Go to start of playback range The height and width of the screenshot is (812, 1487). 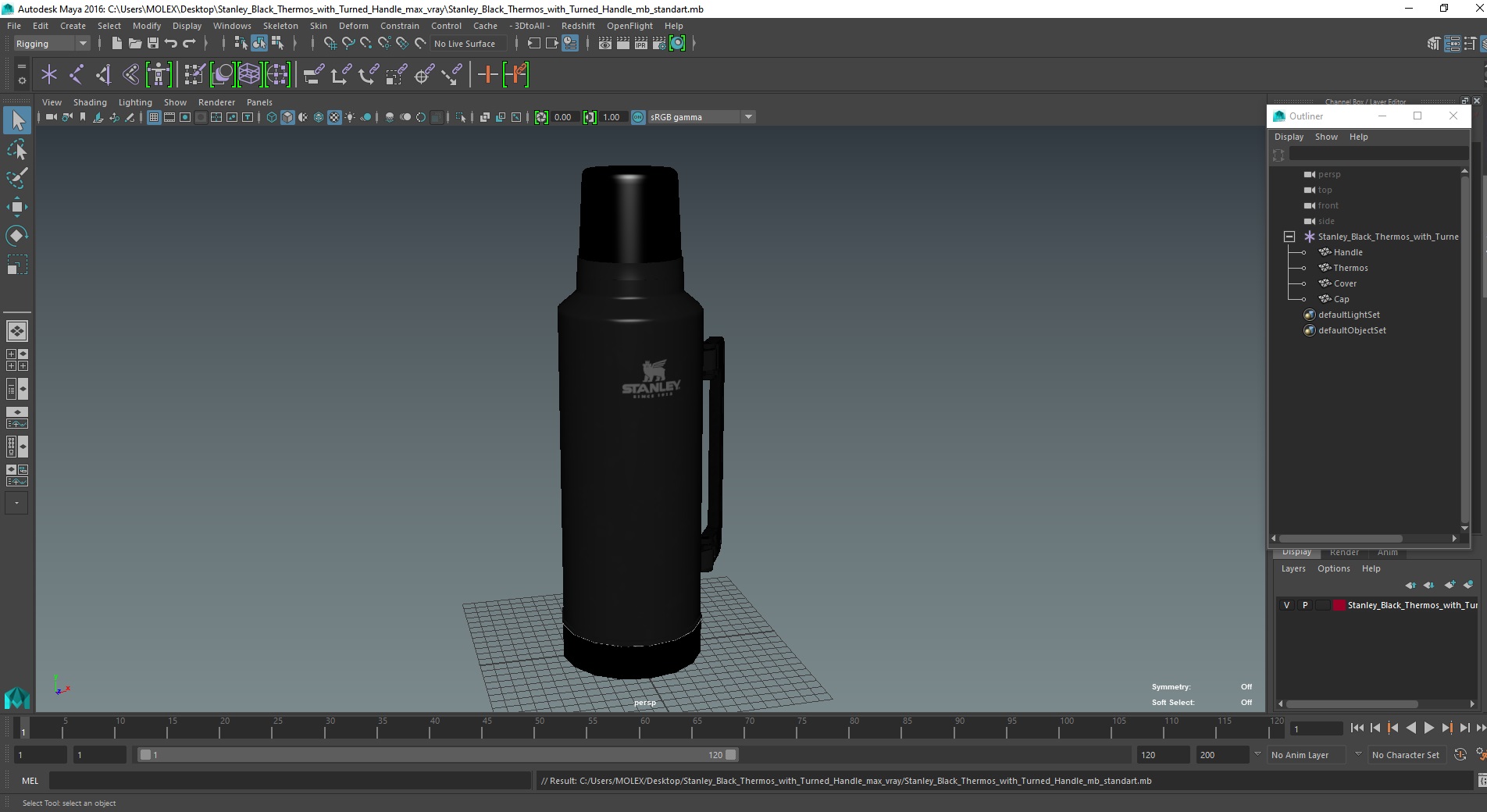coord(1357,728)
